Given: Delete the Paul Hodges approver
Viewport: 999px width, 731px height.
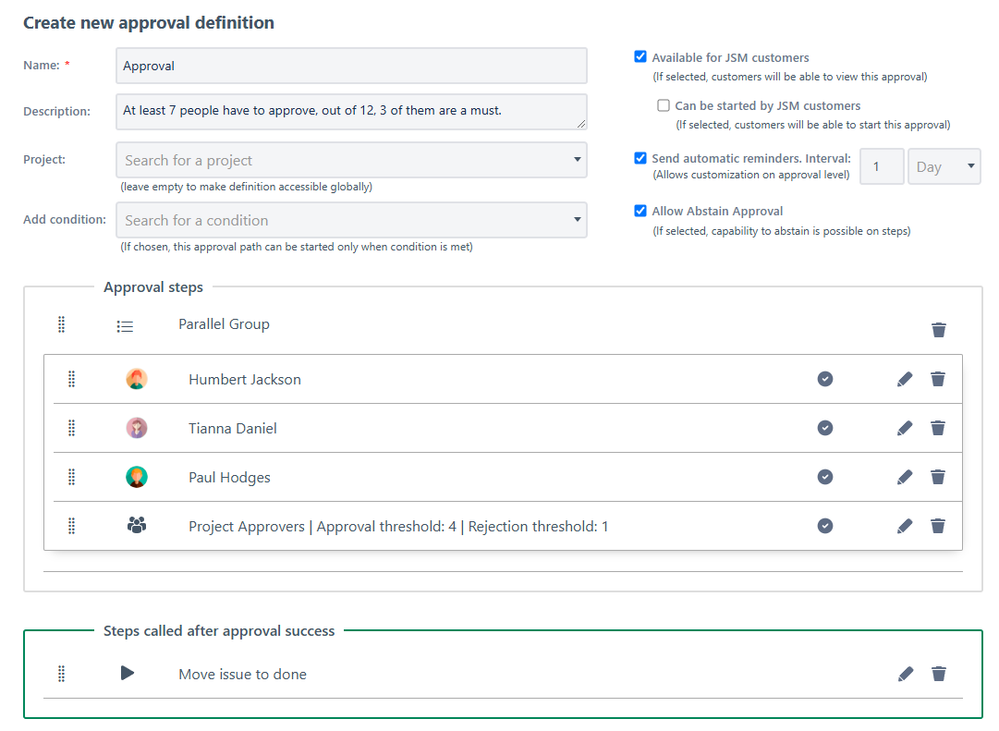Looking at the screenshot, I should point(938,477).
